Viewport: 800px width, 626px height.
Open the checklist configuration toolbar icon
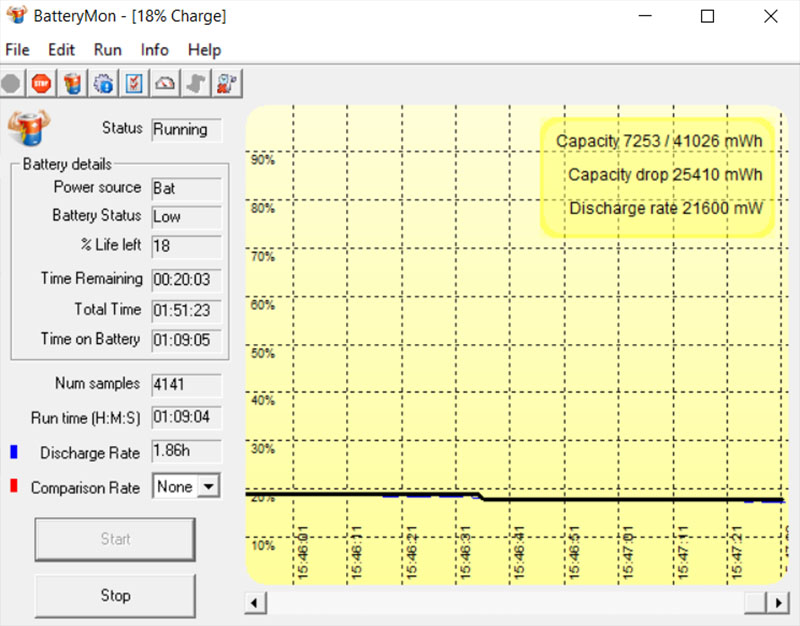click(134, 83)
